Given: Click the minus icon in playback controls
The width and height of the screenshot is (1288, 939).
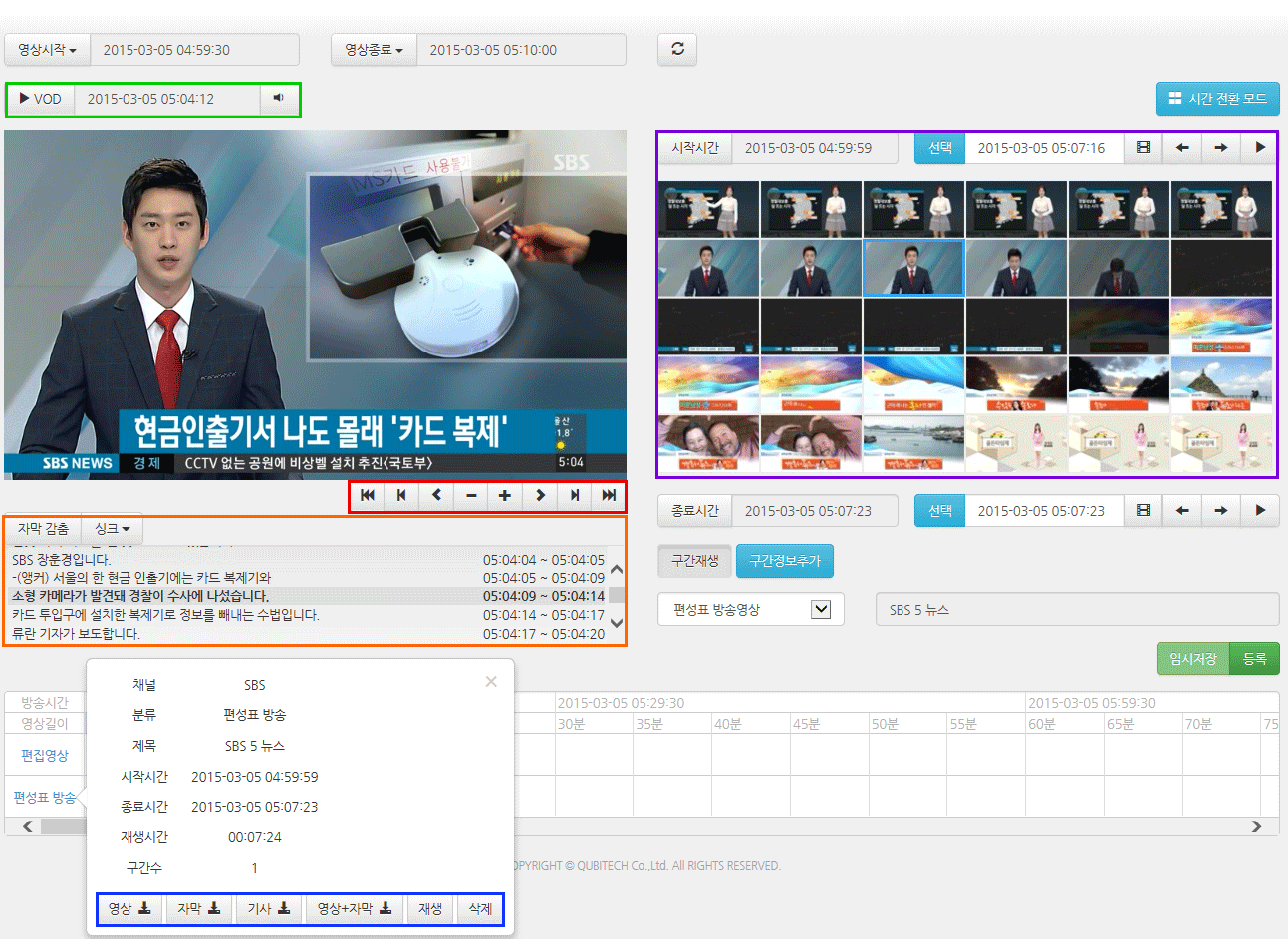Looking at the screenshot, I should coord(471,495).
